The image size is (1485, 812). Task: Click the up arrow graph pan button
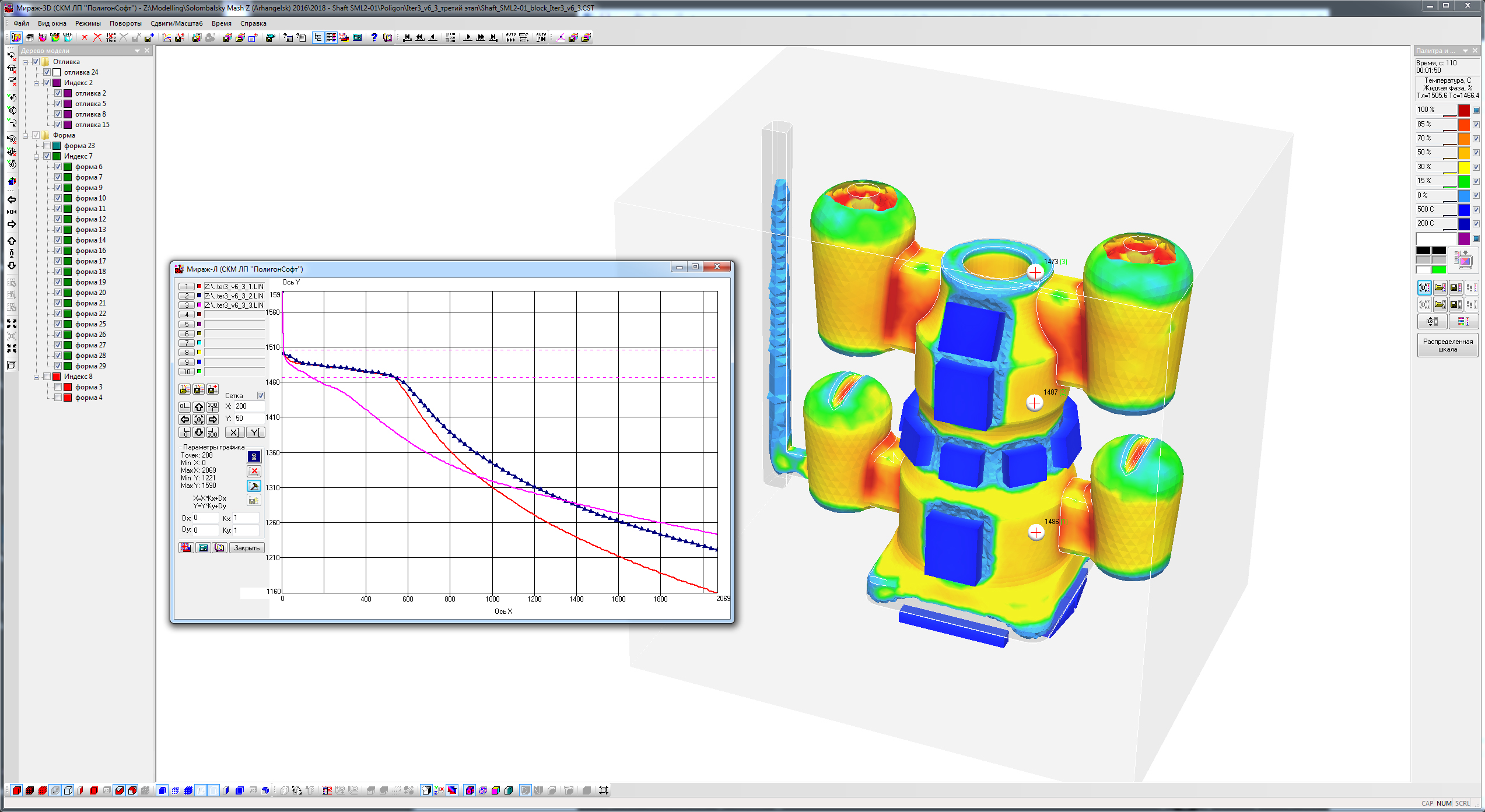pyautogui.click(x=198, y=406)
